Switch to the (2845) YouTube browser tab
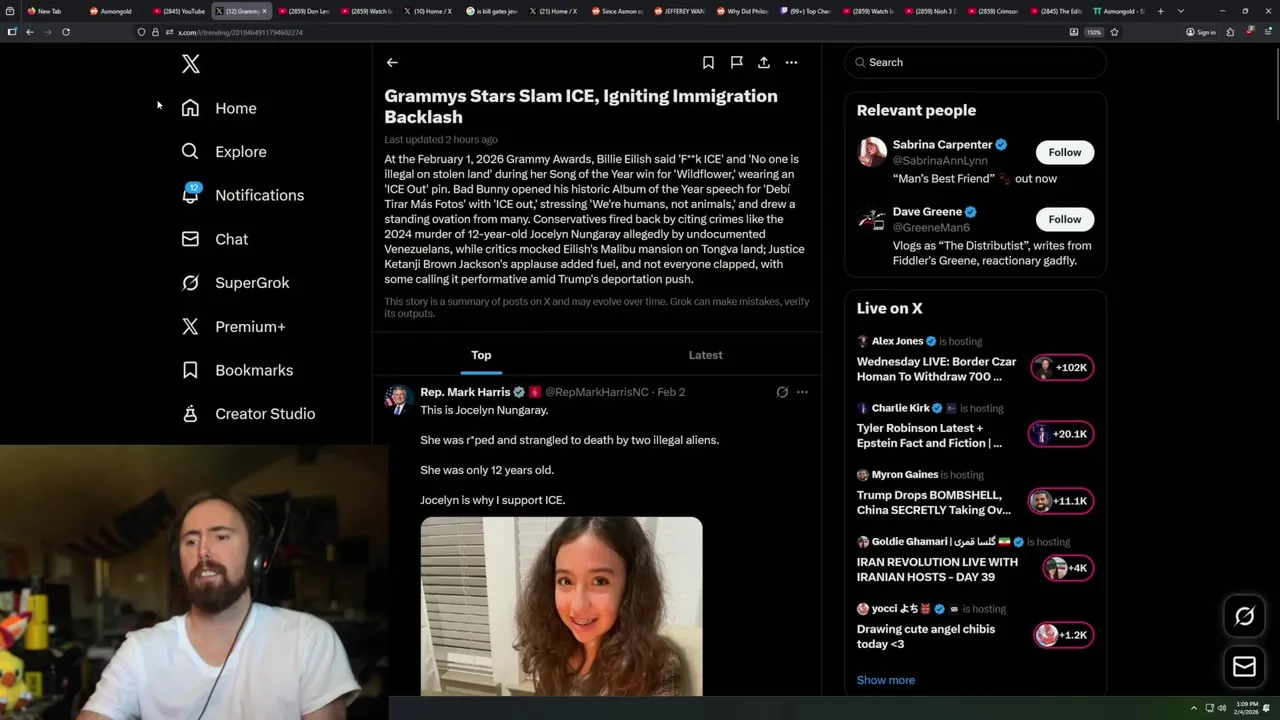The width and height of the screenshot is (1280, 720). pyautogui.click(x=180, y=11)
